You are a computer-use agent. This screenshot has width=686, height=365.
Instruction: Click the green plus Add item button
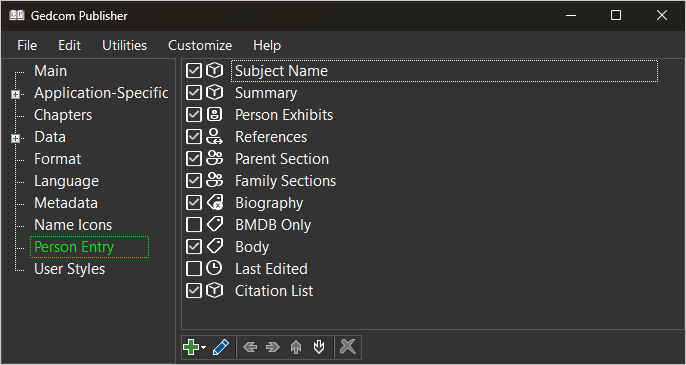click(x=191, y=347)
